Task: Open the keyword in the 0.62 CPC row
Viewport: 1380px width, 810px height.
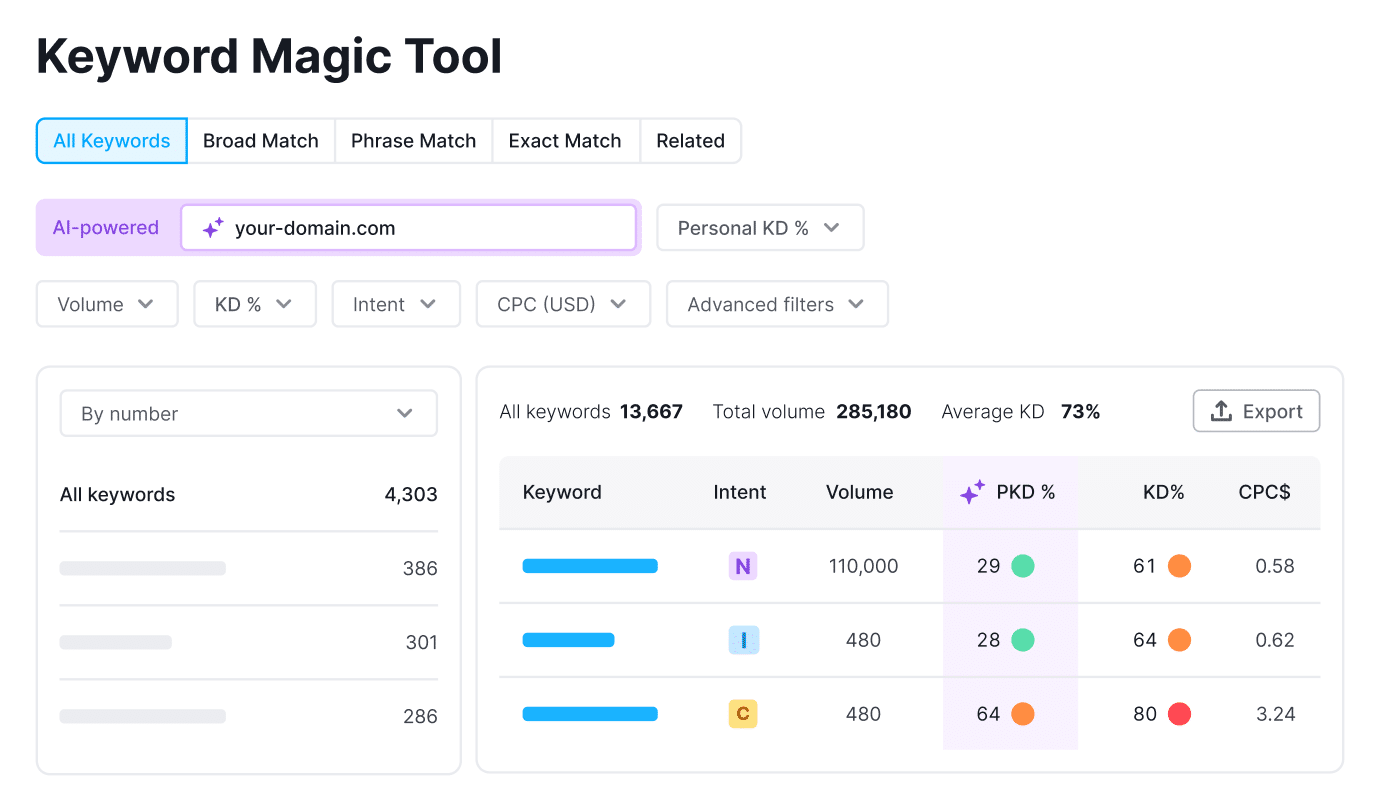Action: pos(568,640)
